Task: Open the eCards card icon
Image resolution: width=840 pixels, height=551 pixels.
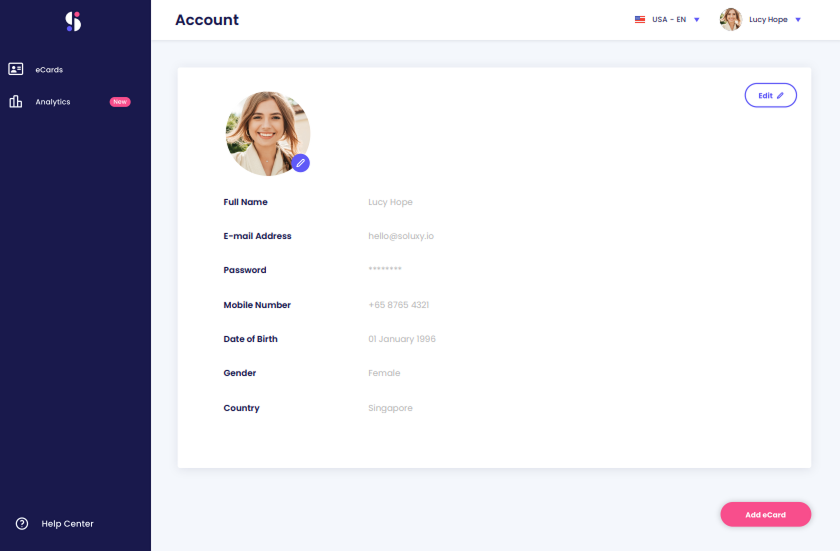Action: point(16,69)
